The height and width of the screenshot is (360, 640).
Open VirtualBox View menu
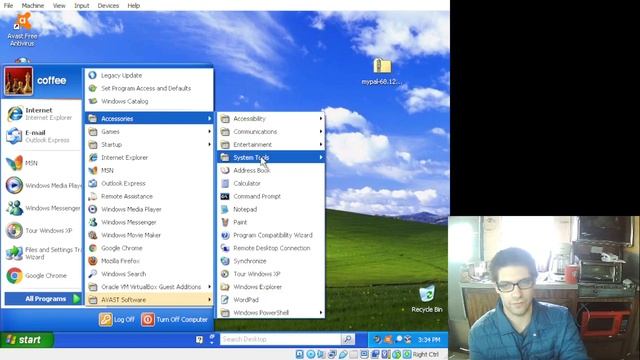coord(59,5)
